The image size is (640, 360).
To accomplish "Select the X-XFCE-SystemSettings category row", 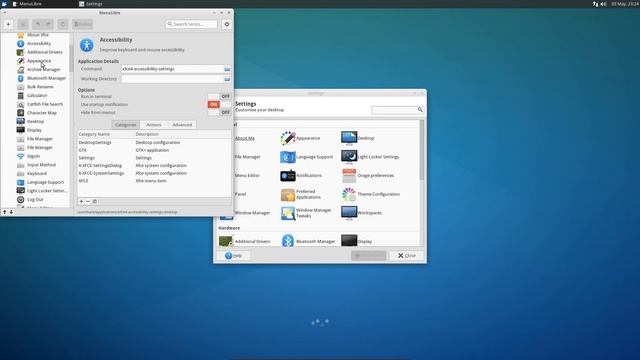I will click(x=154, y=173).
